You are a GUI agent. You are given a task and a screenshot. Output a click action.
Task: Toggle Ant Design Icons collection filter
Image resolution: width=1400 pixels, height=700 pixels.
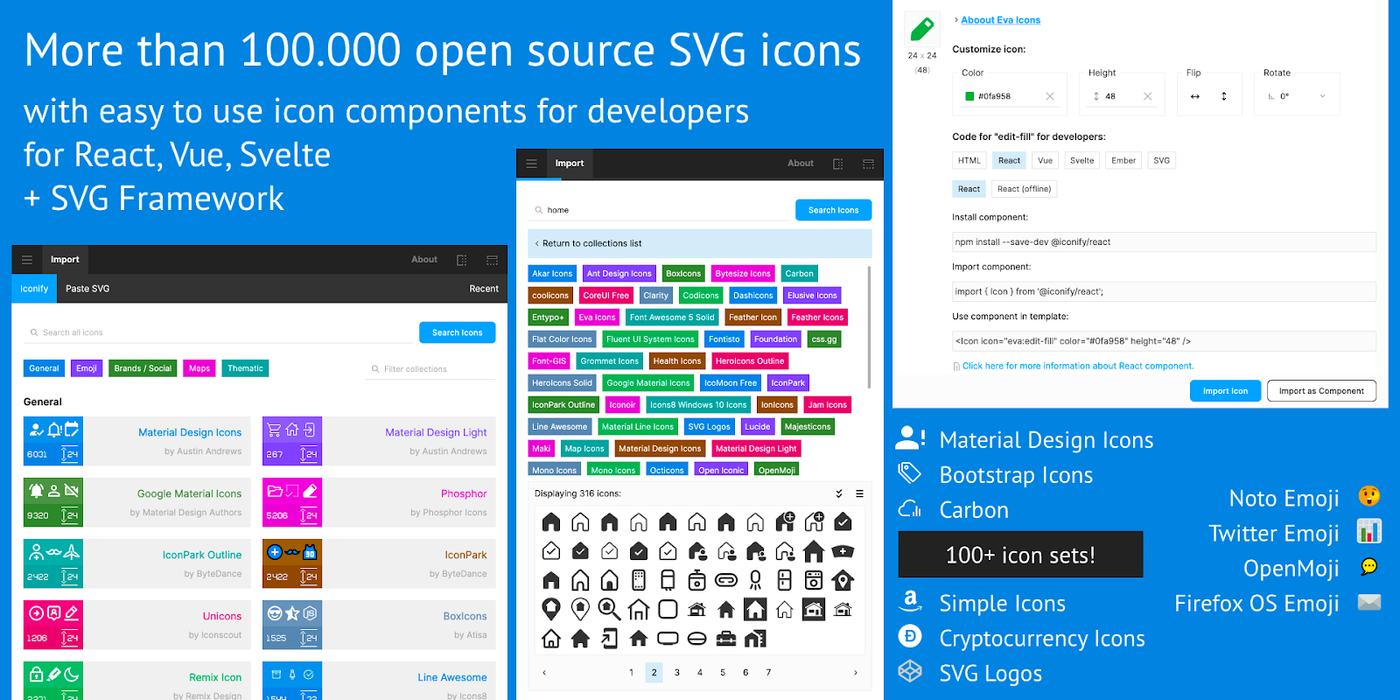(x=619, y=273)
